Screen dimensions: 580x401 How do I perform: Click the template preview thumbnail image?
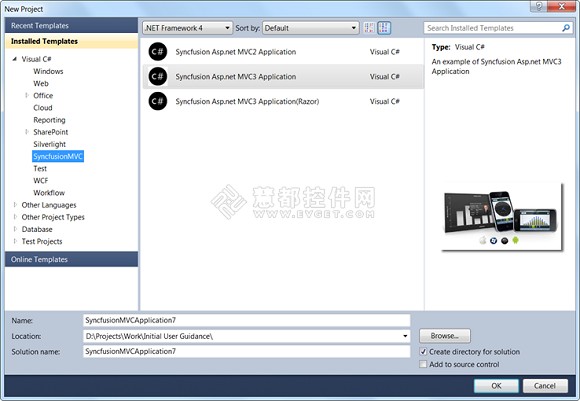(x=502, y=217)
